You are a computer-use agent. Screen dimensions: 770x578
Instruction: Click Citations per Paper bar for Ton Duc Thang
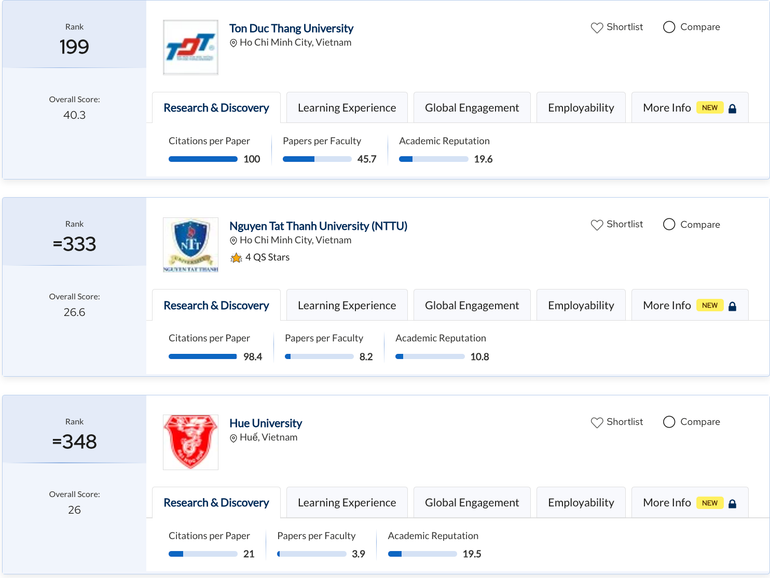(x=203, y=159)
